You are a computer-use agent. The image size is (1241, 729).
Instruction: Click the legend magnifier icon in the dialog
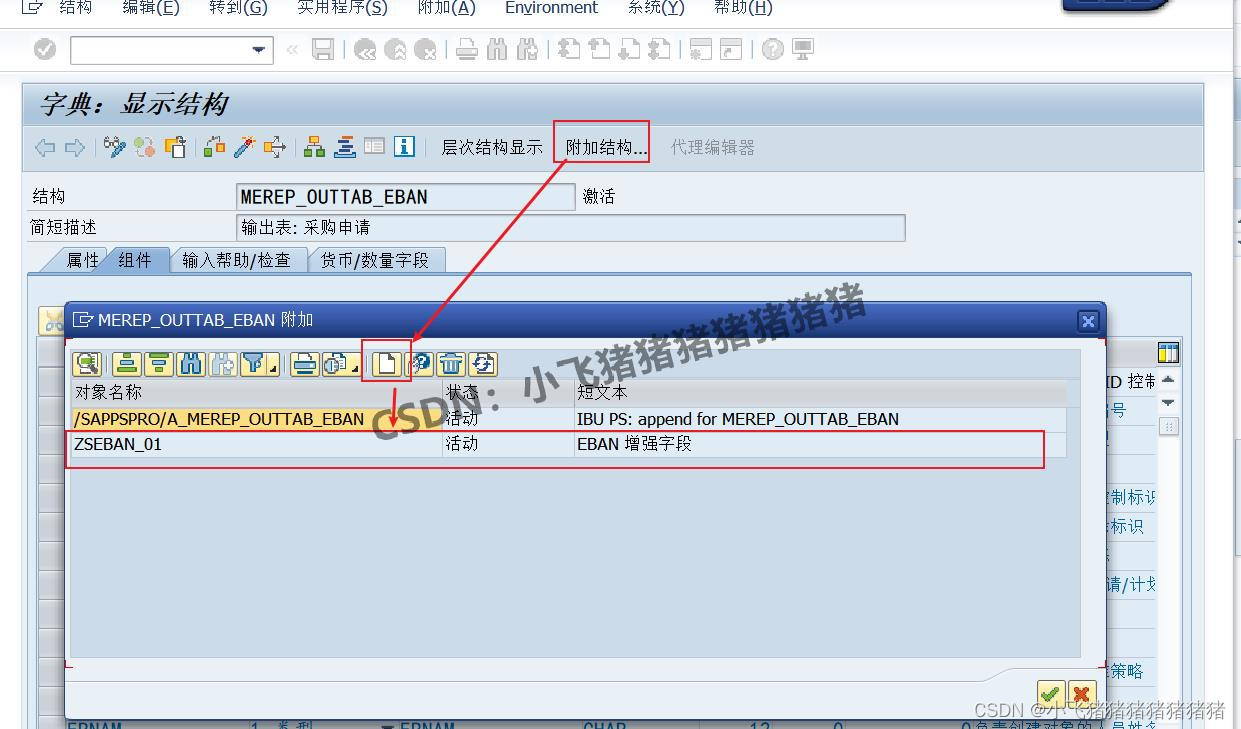coord(87,364)
